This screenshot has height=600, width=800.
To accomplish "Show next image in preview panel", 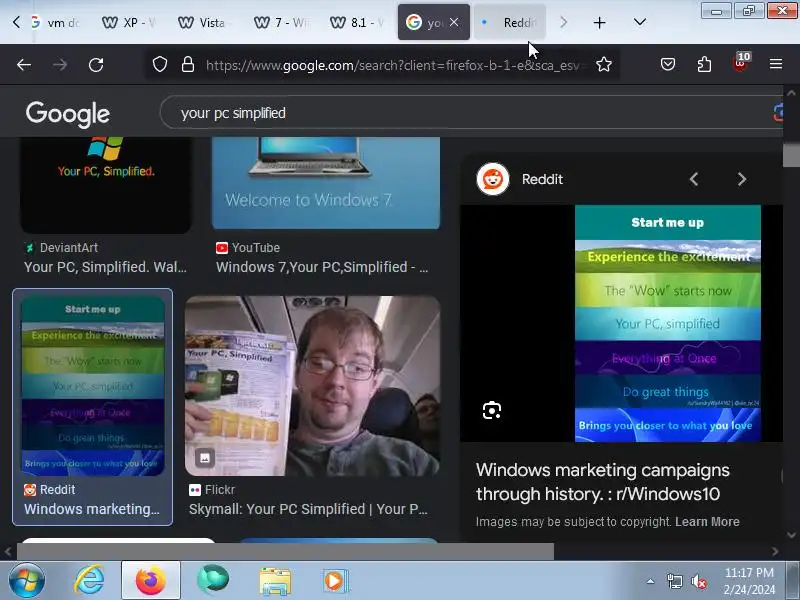I will click(741, 179).
